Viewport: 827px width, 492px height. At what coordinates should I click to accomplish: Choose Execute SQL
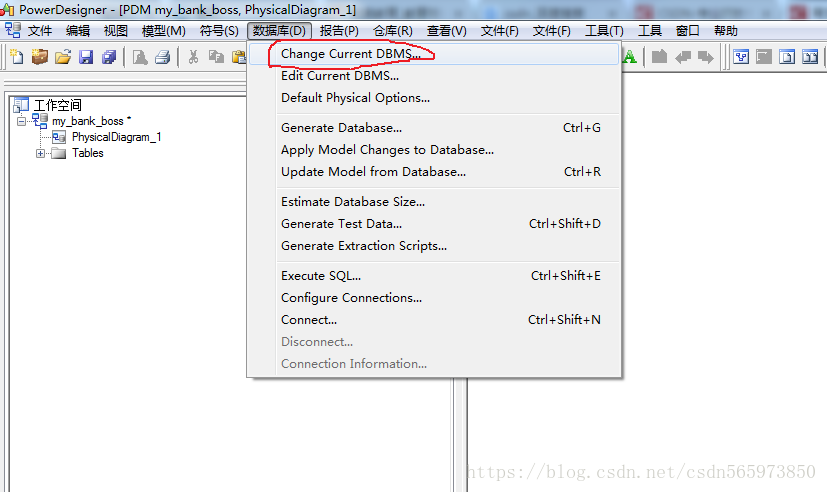point(433,276)
